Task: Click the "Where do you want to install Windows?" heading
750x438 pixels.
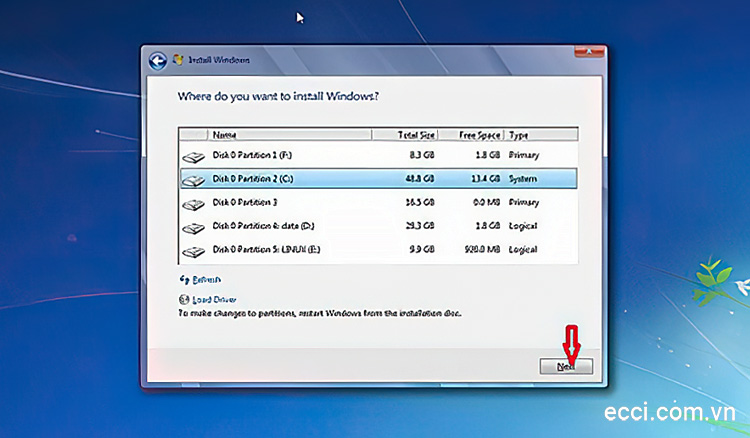Action: (278, 97)
